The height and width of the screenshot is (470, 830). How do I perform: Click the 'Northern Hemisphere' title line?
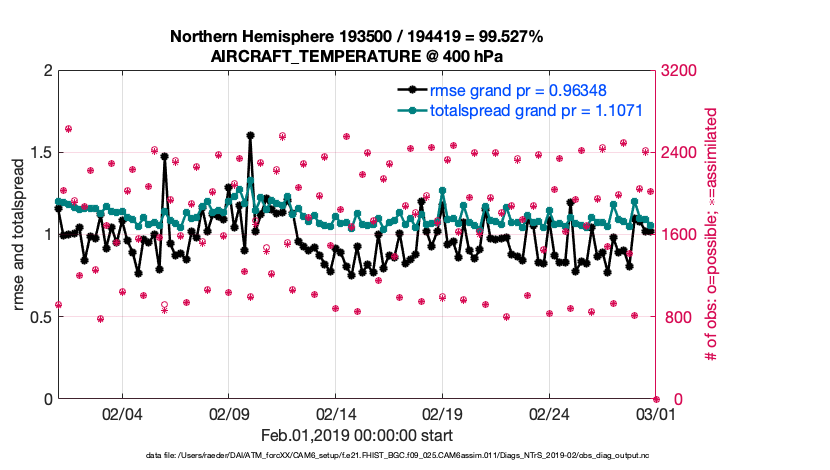(356, 37)
